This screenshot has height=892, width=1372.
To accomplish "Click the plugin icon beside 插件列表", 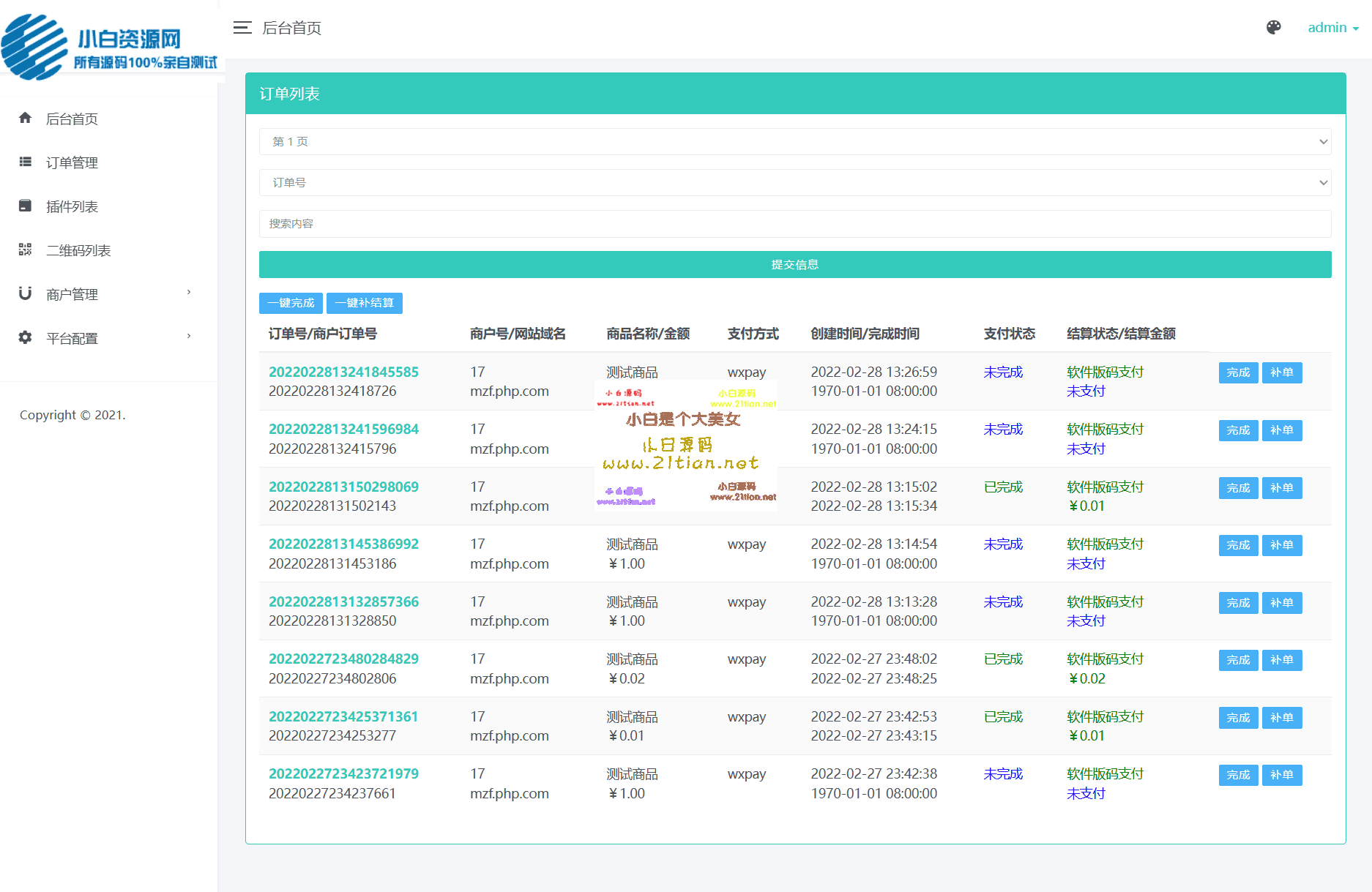I will coord(26,206).
